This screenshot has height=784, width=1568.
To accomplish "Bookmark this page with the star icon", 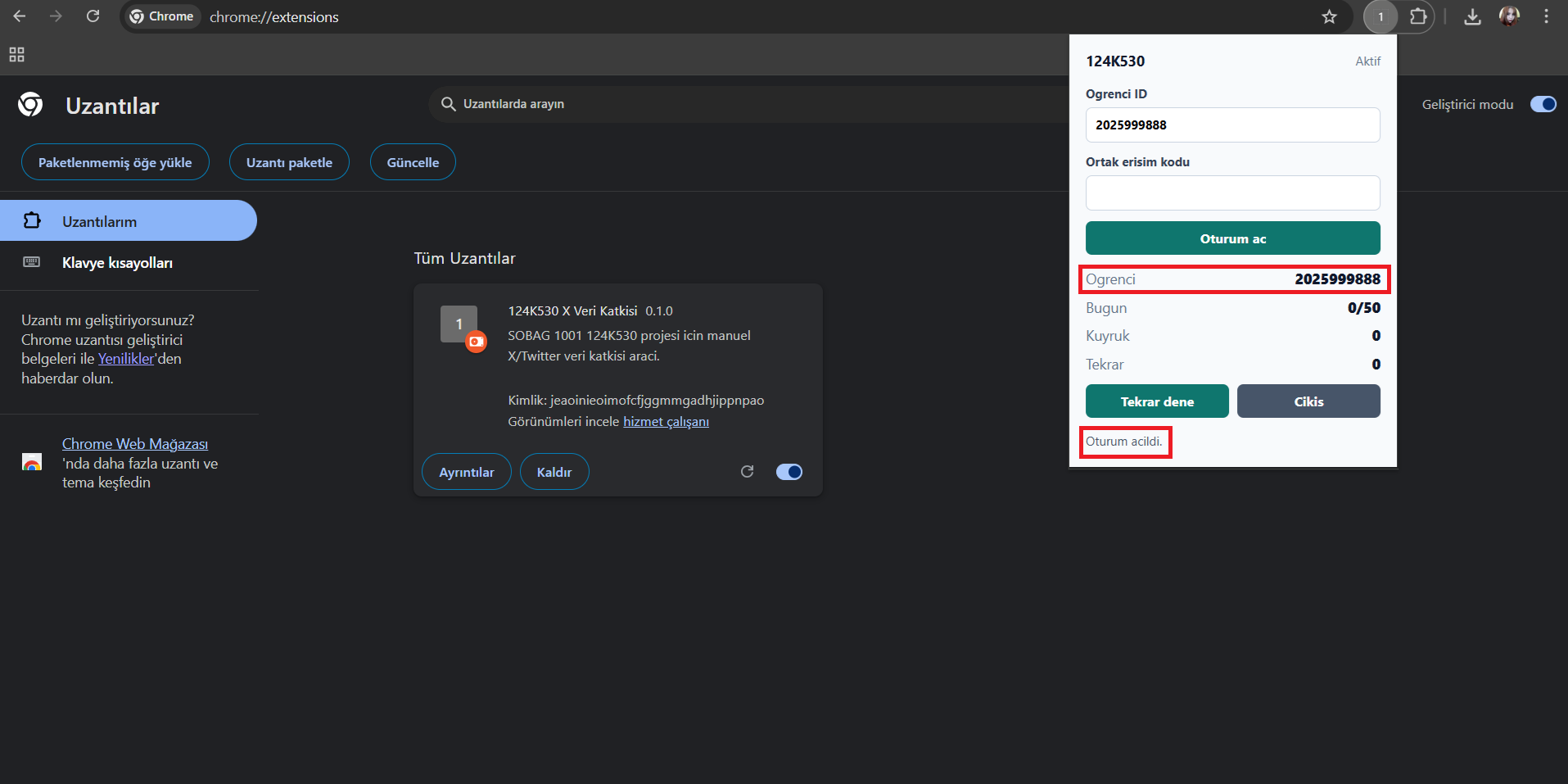I will pyautogui.click(x=1329, y=16).
